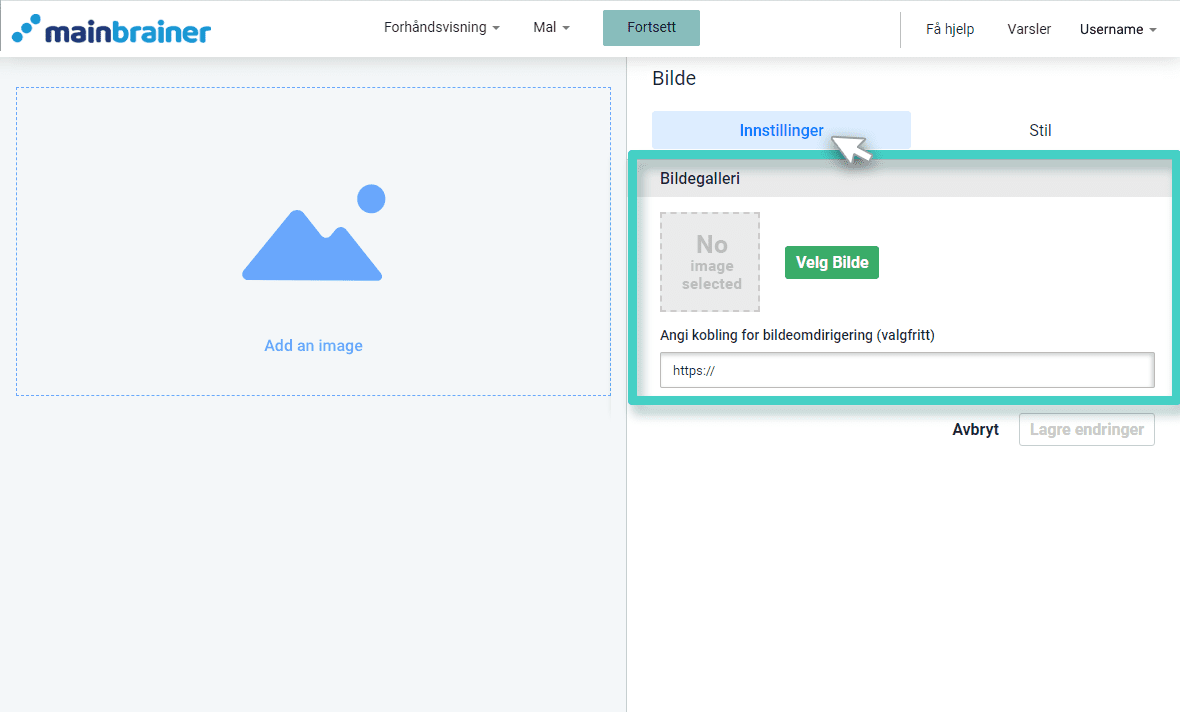This screenshot has width=1180, height=712.
Task: Click the Lagre endringer button
Action: 1086,429
